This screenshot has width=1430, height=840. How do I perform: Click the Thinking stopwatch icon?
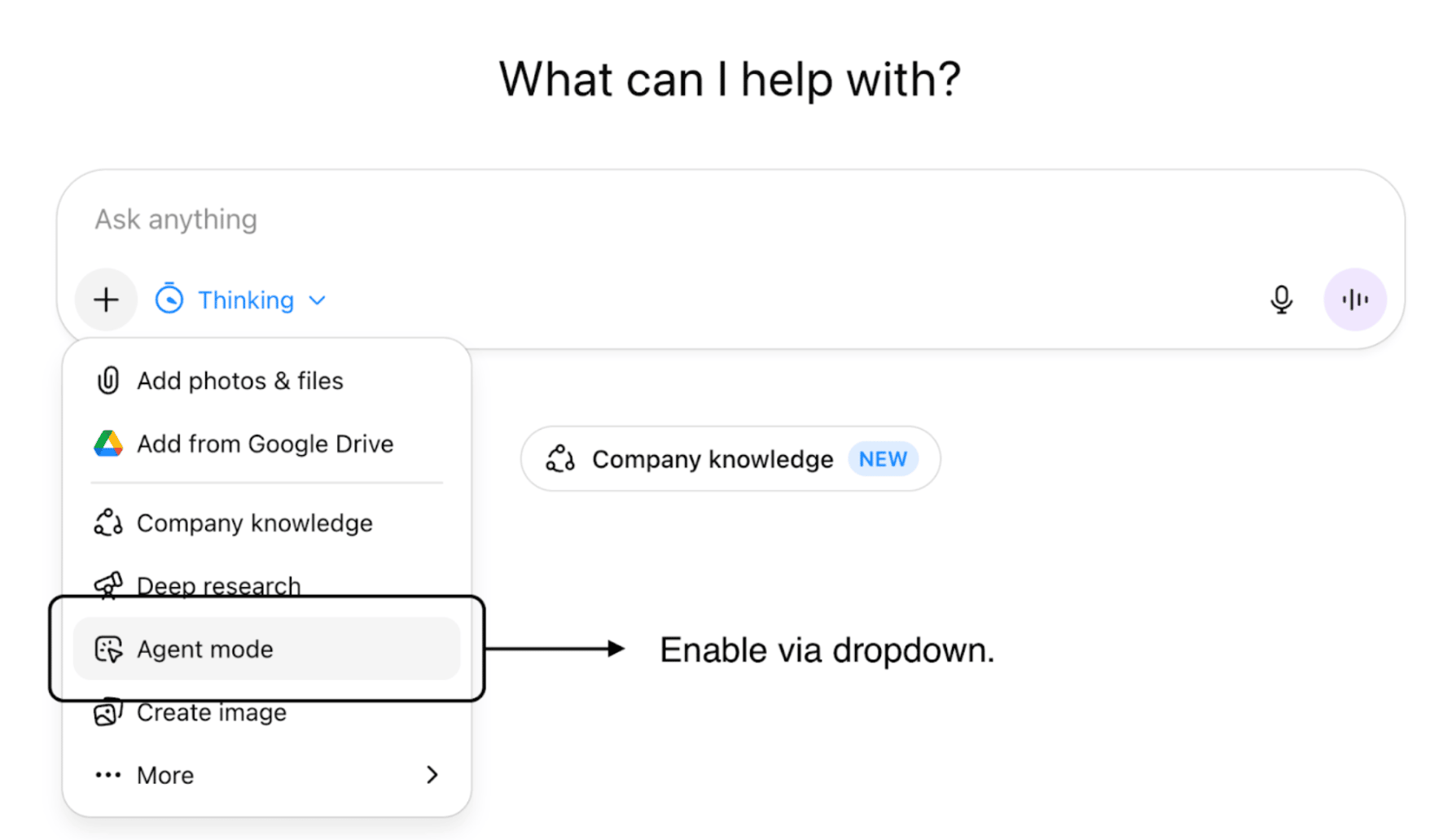click(x=169, y=300)
